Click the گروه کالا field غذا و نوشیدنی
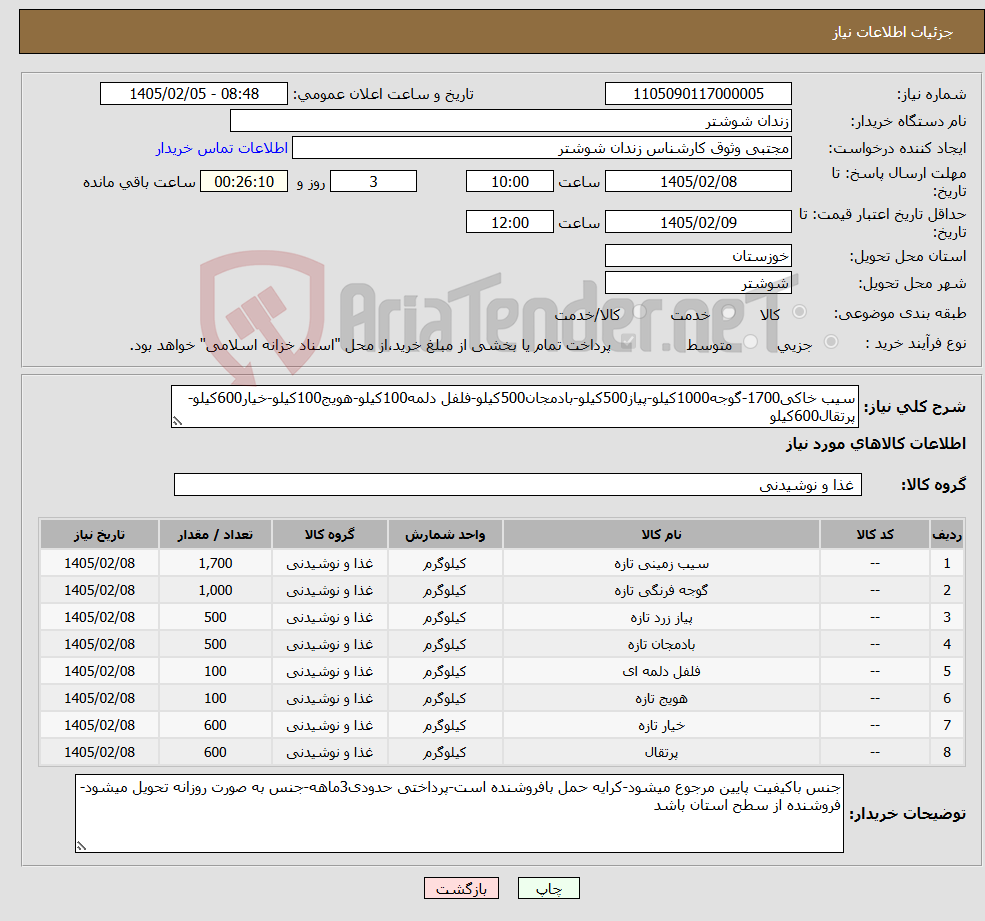 [518, 484]
